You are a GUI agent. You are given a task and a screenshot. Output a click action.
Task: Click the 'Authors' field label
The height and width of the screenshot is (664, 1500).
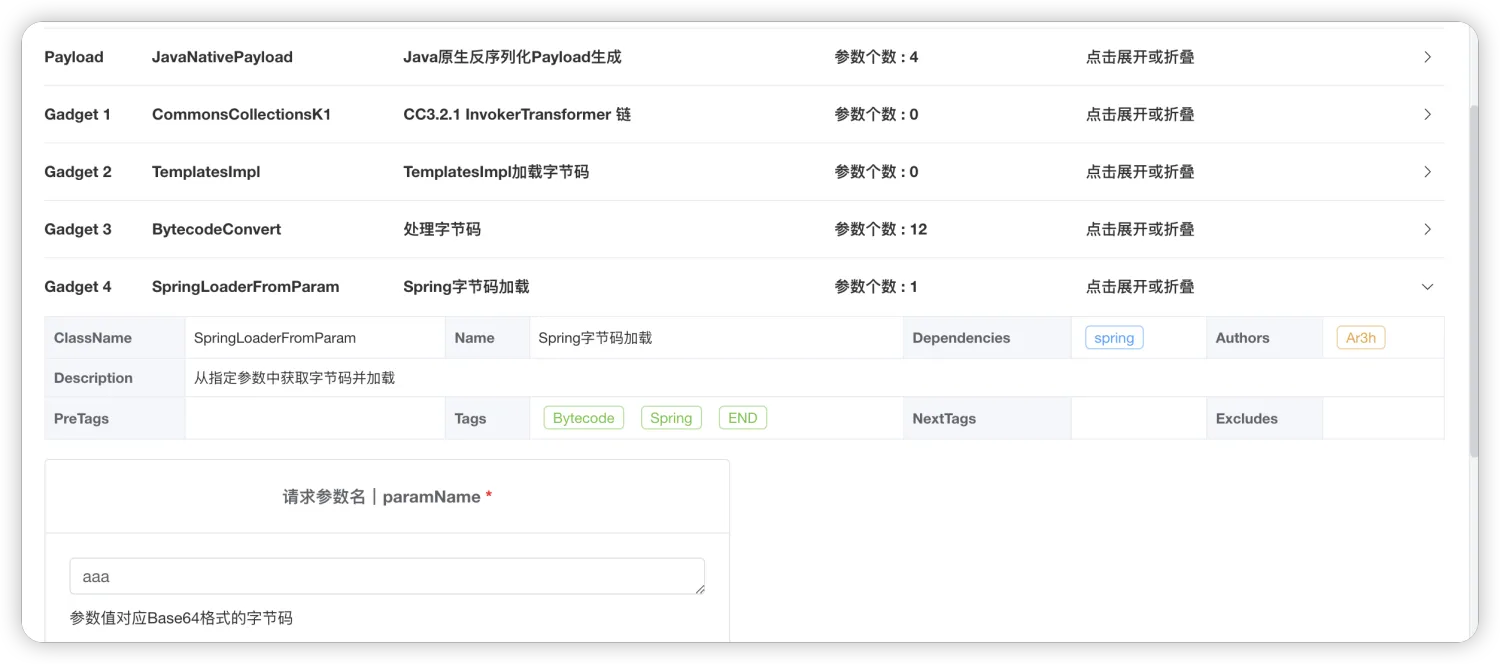1242,338
